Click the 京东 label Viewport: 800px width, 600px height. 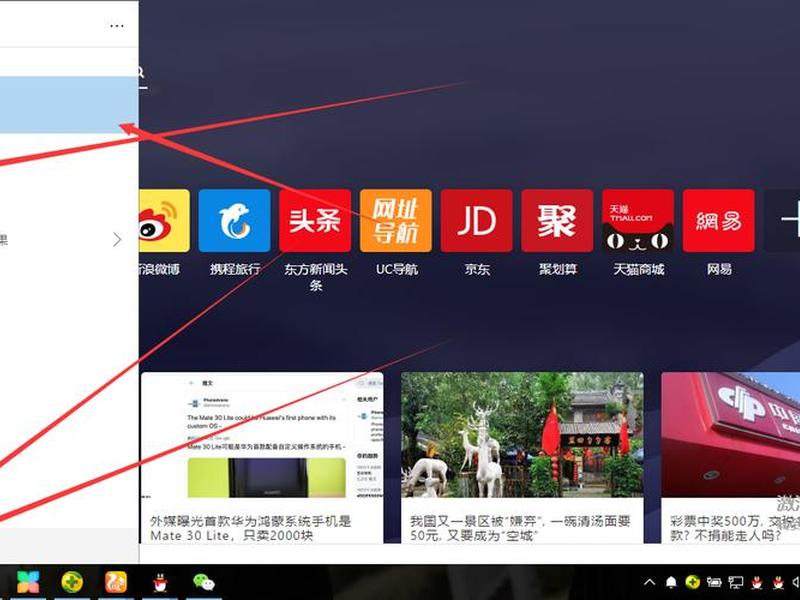click(x=477, y=269)
